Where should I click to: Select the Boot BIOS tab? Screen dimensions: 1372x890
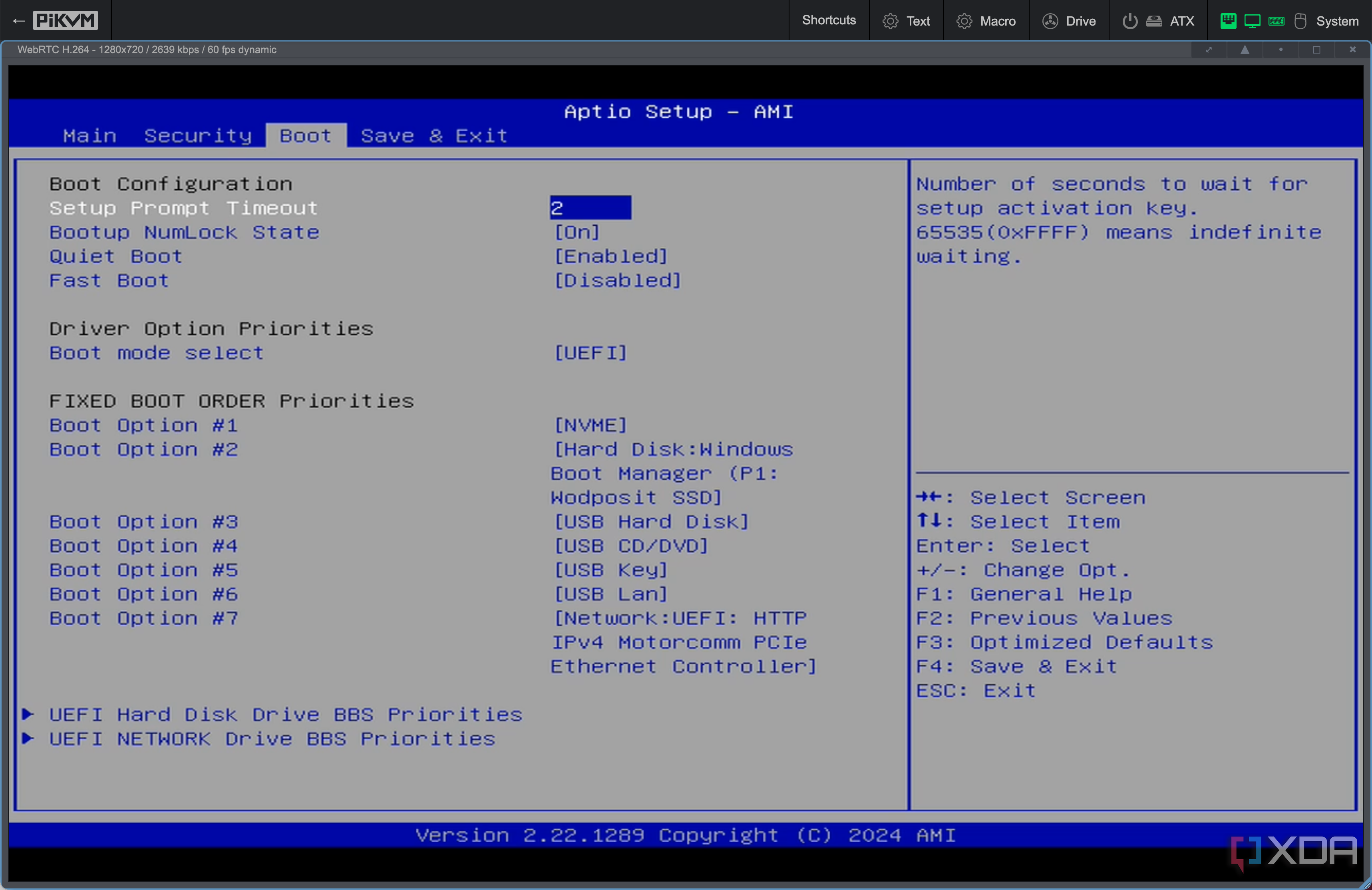[306, 135]
